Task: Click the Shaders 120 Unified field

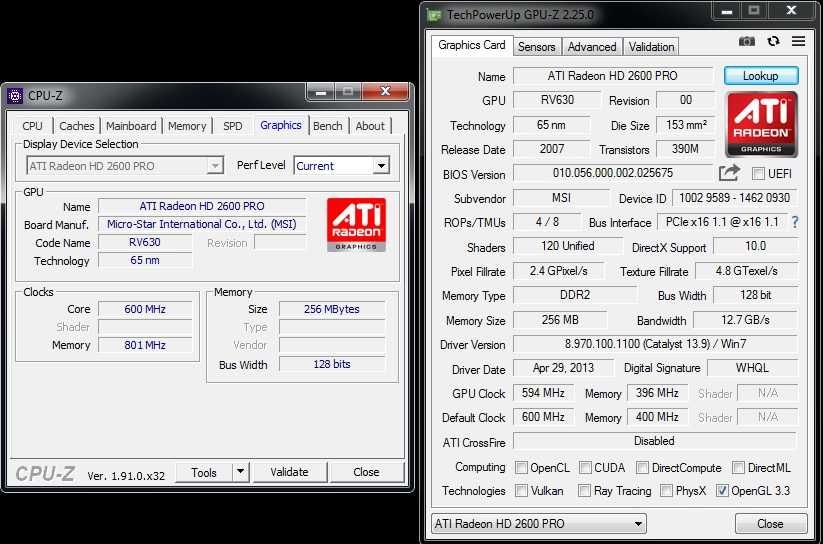Action: click(567, 246)
